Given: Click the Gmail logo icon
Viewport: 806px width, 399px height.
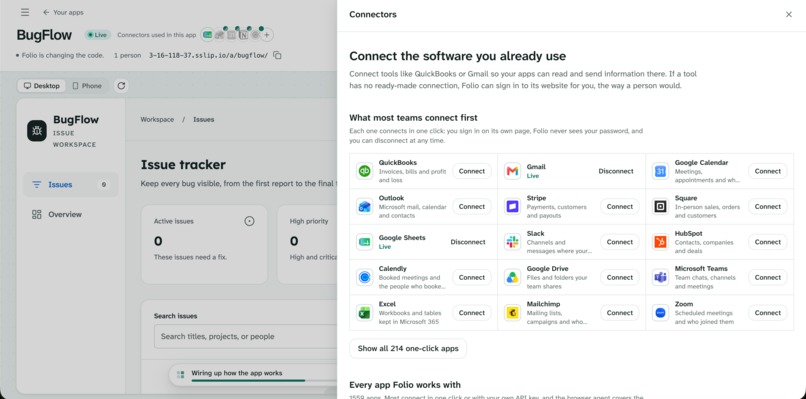Looking at the screenshot, I should coord(512,171).
